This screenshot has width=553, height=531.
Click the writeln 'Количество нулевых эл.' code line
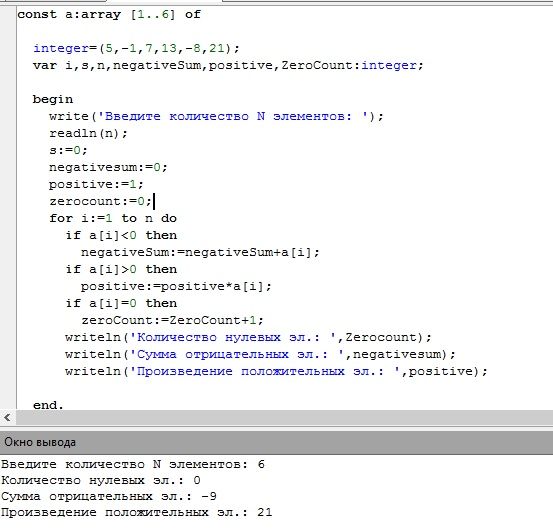tap(248, 337)
